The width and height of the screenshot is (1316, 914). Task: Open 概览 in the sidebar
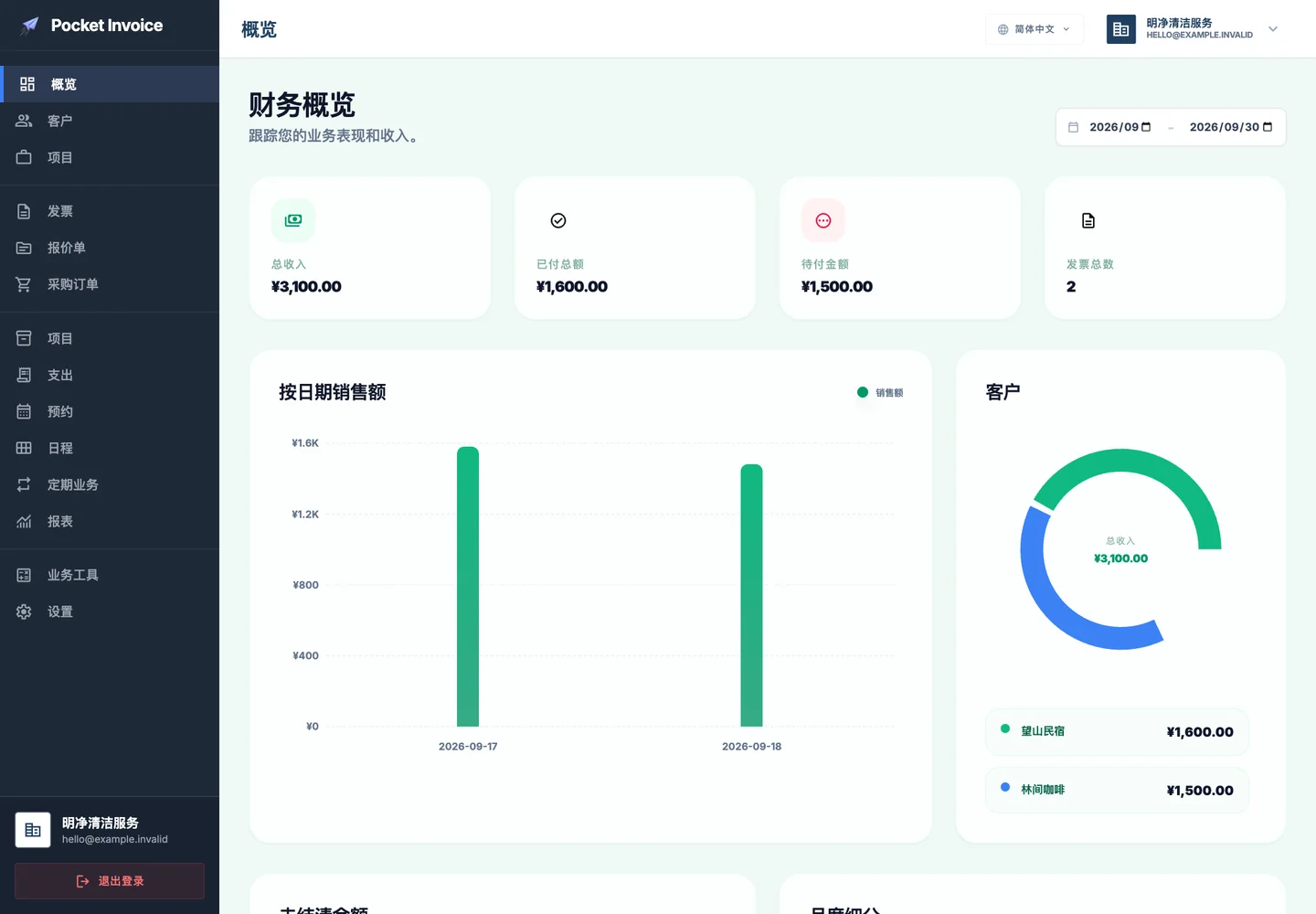click(x=110, y=84)
